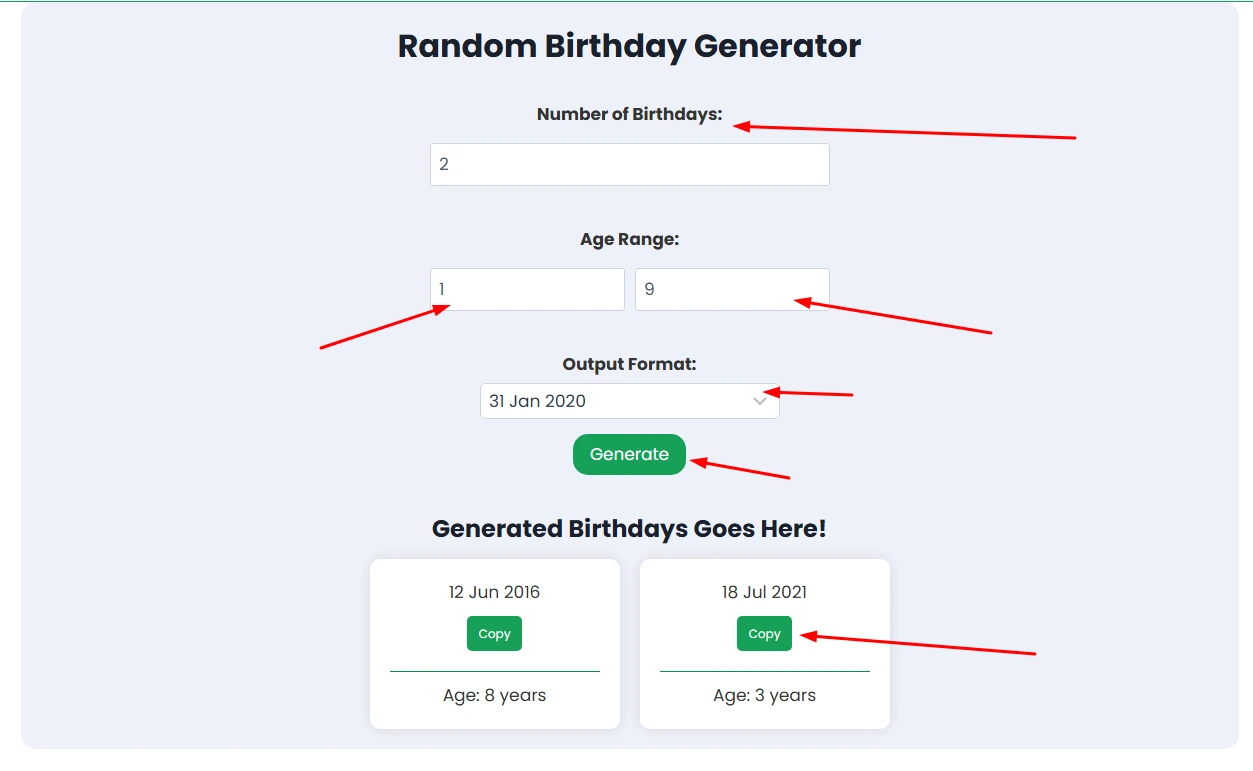
Task: Copy the 12 Jun 2016 birthday
Action: coord(494,633)
